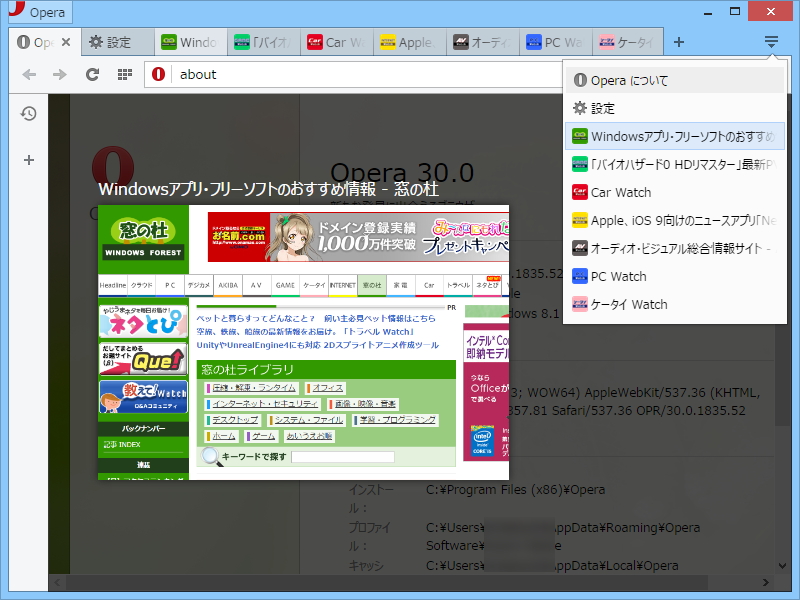Open the tab list menu icon

click(771, 42)
